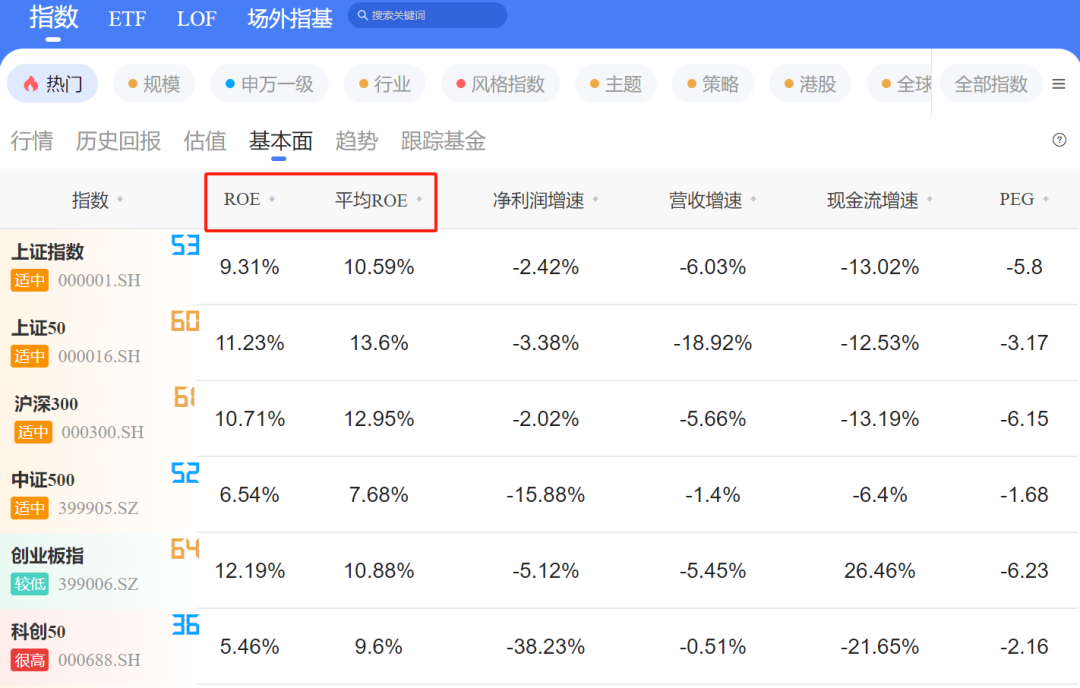Viewport: 1080px width, 688px height.
Task: Sort by 指数 column arrow
Action: tap(120, 200)
